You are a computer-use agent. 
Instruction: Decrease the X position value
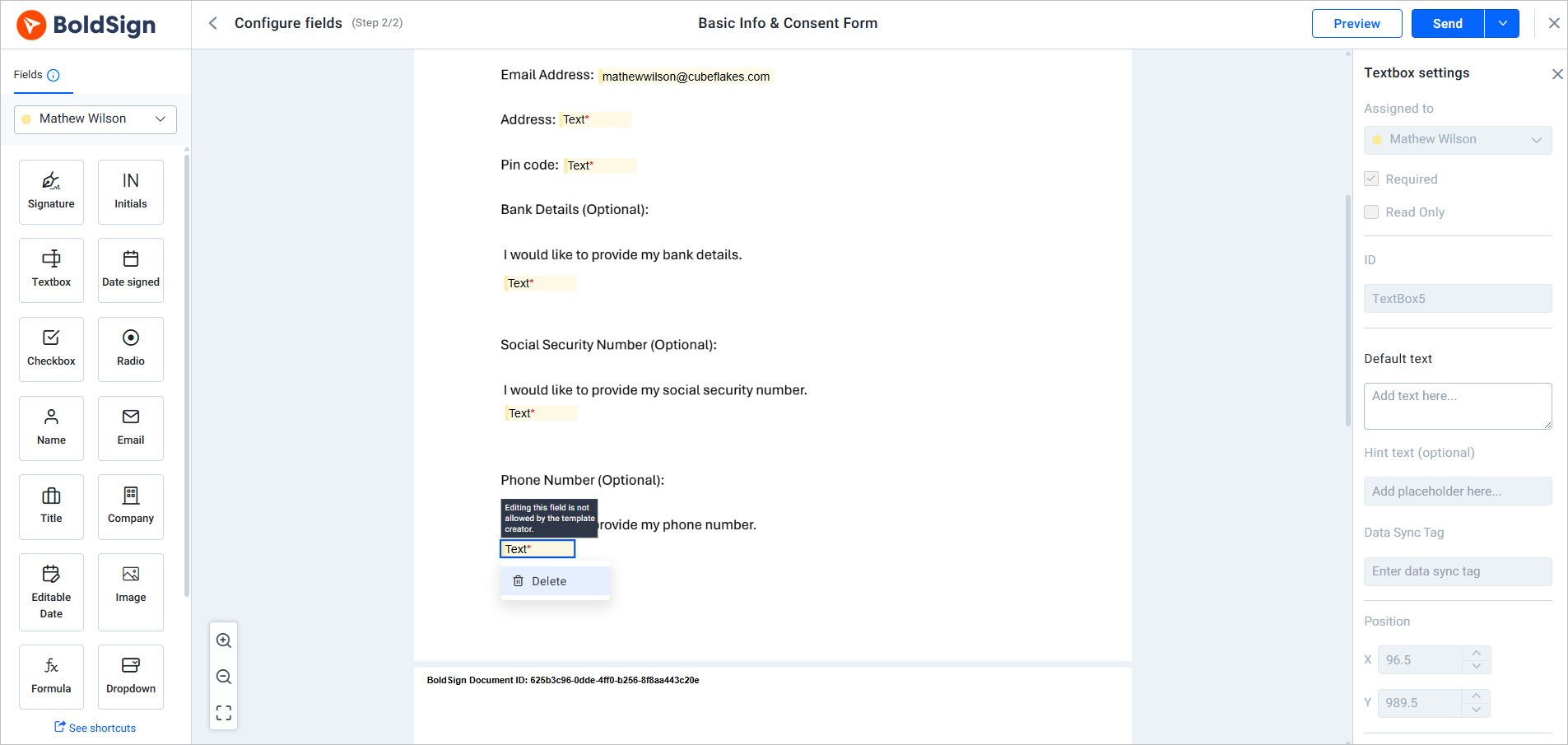click(x=1477, y=667)
